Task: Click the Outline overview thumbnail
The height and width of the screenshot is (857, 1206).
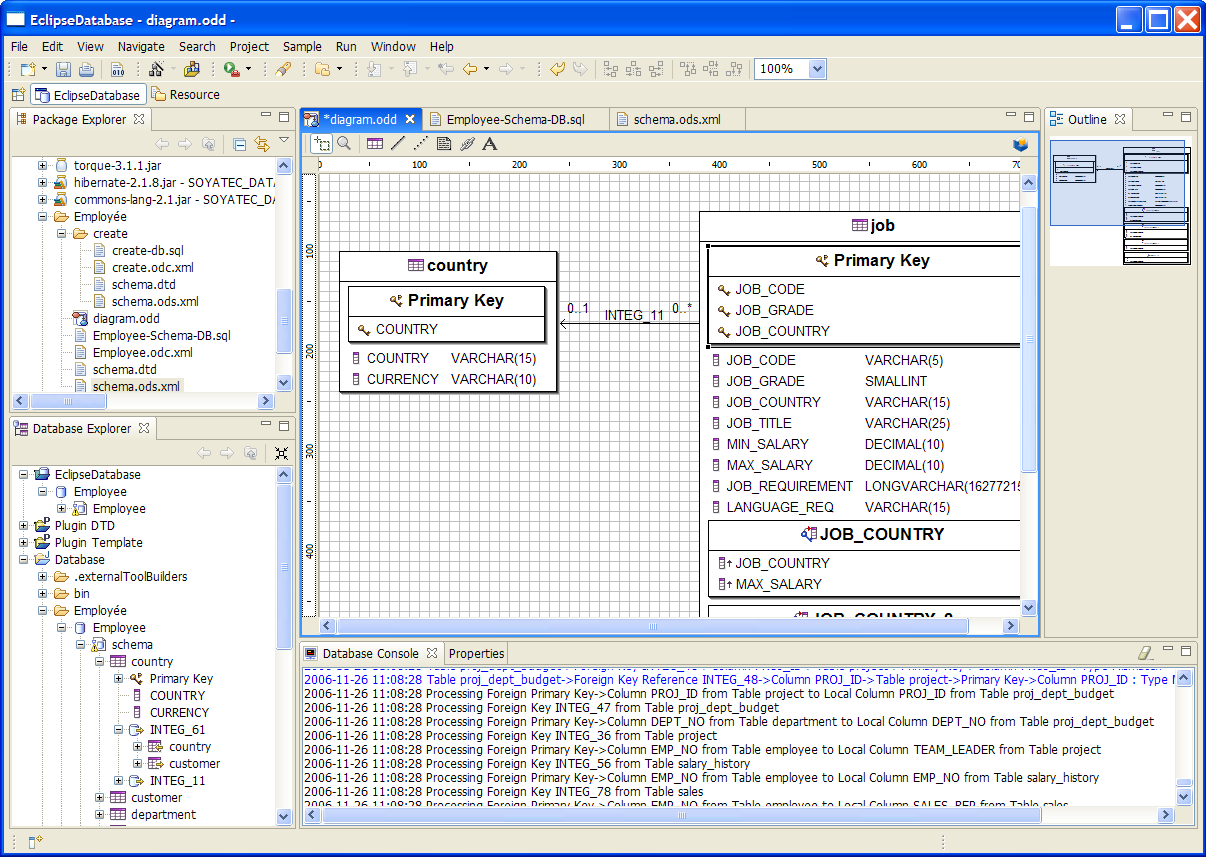Action: [1121, 201]
